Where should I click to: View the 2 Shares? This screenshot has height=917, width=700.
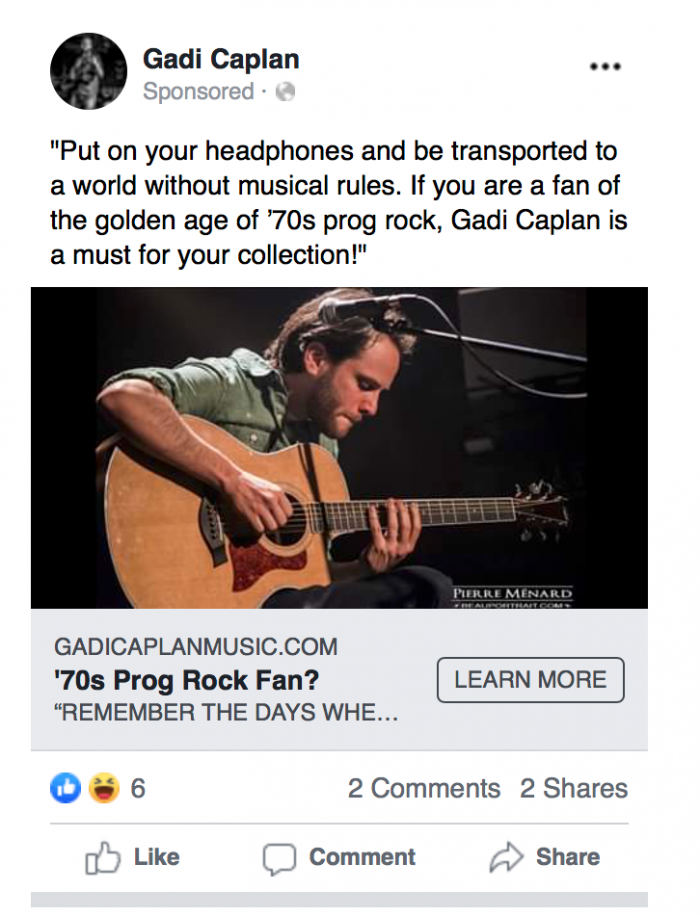click(x=574, y=788)
